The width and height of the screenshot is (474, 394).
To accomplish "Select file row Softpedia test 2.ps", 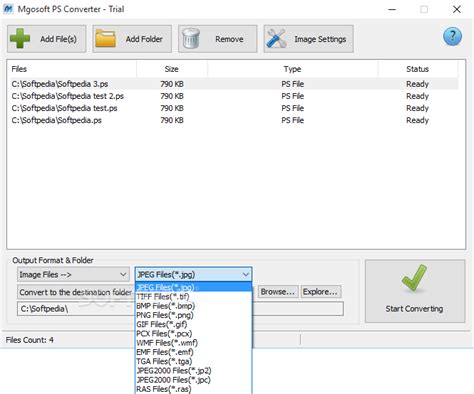I will [x=234, y=96].
